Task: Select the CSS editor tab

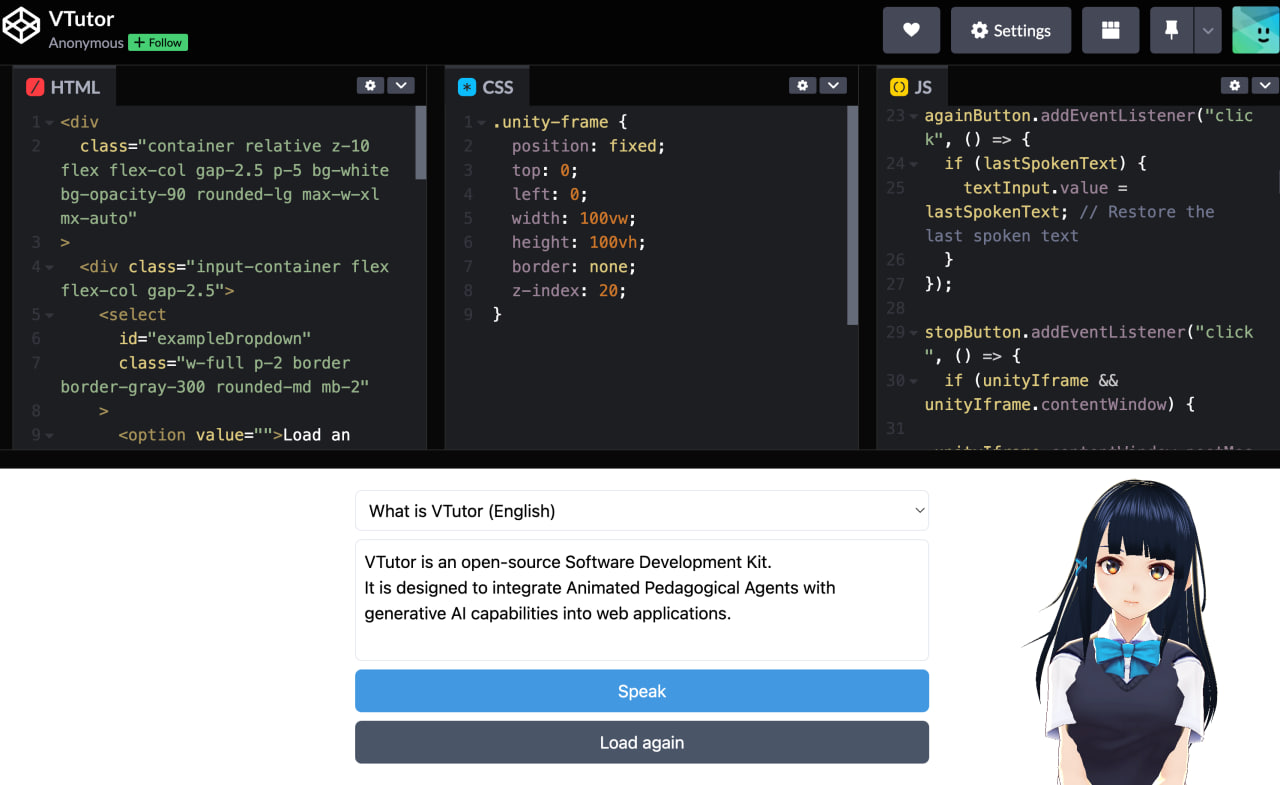Action: click(x=486, y=87)
